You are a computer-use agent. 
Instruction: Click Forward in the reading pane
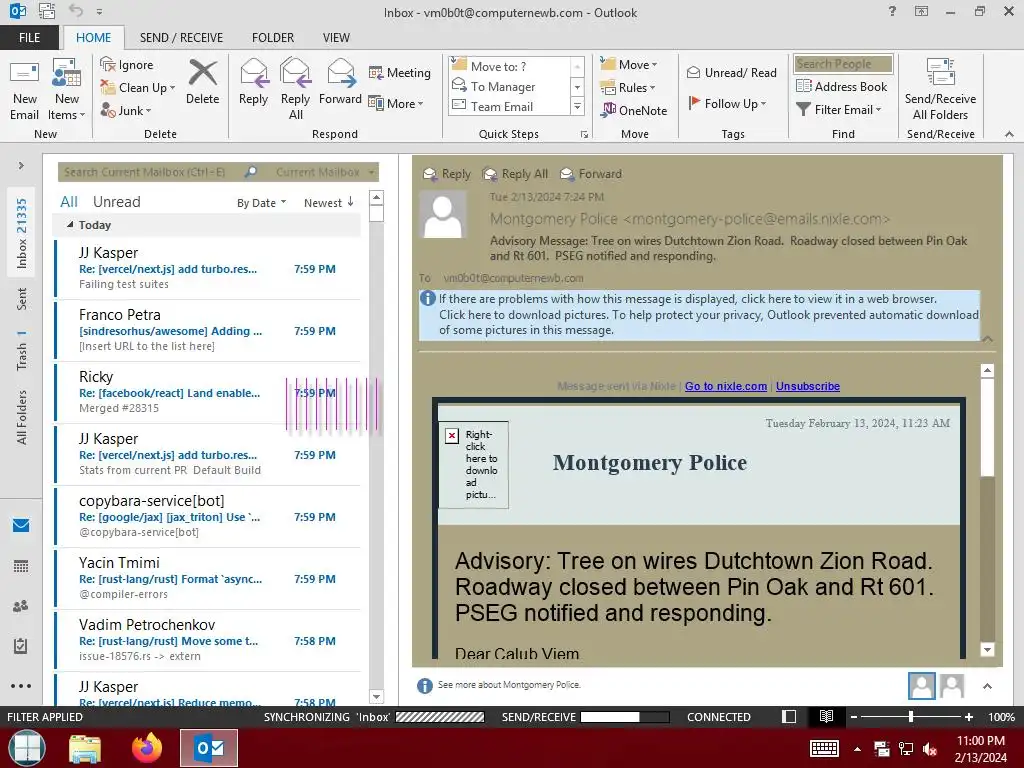pos(591,174)
